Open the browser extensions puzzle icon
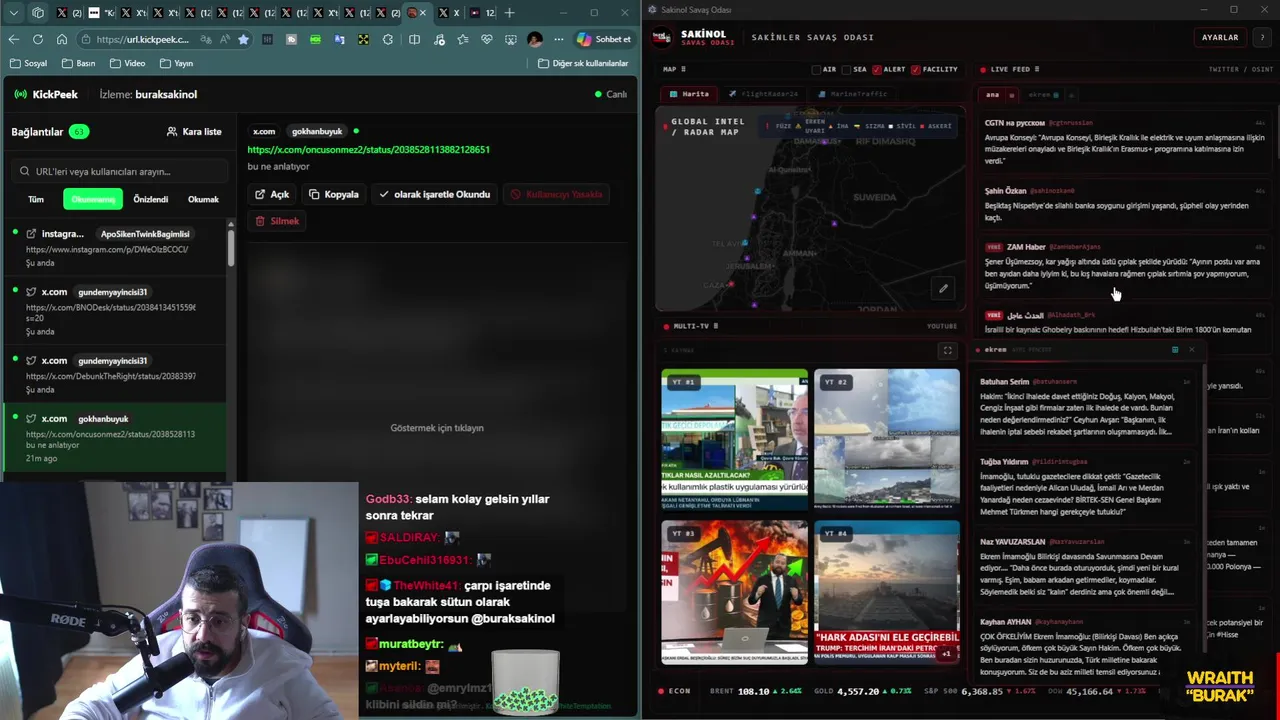The image size is (1280, 720). 386,39
